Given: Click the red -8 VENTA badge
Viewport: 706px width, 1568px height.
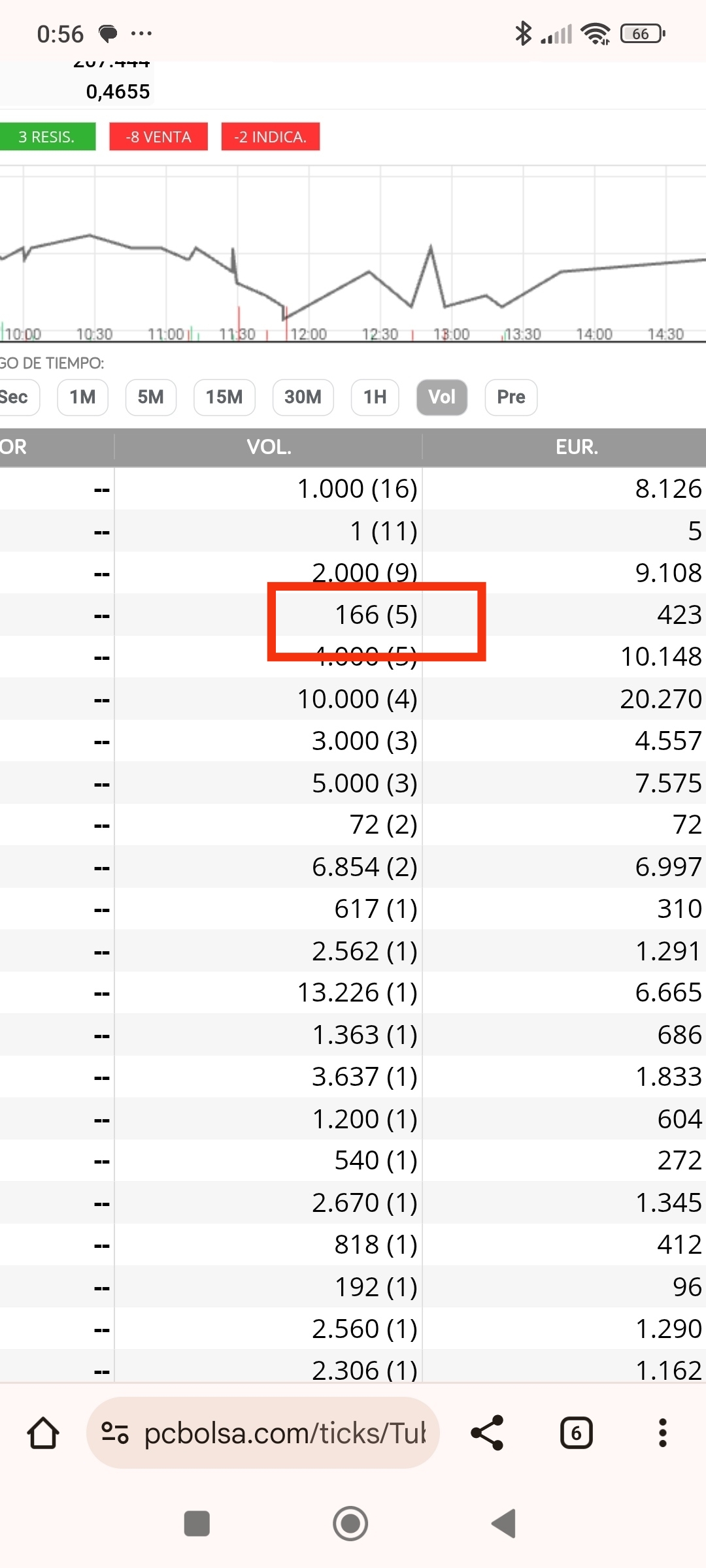Looking at the screenshot, I should click(x=159, y=137).
